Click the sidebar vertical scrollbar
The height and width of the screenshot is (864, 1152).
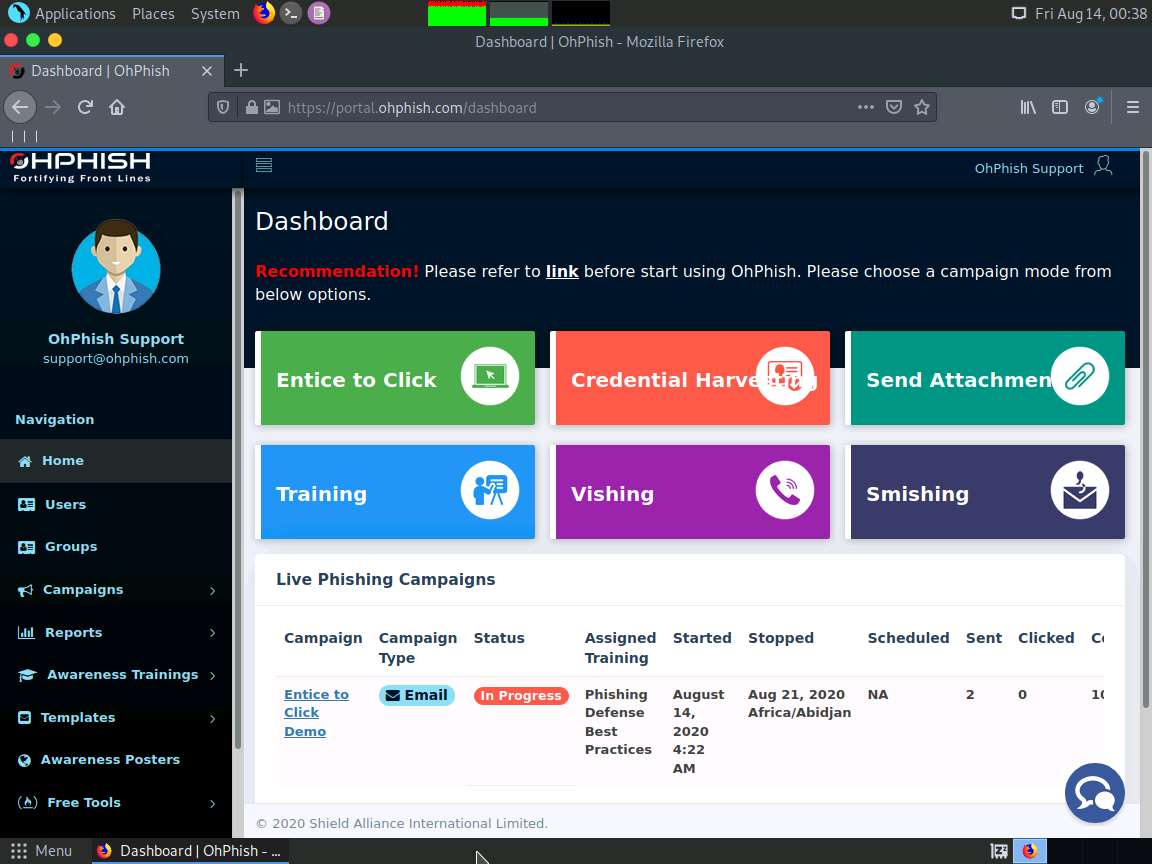(237, 469)
